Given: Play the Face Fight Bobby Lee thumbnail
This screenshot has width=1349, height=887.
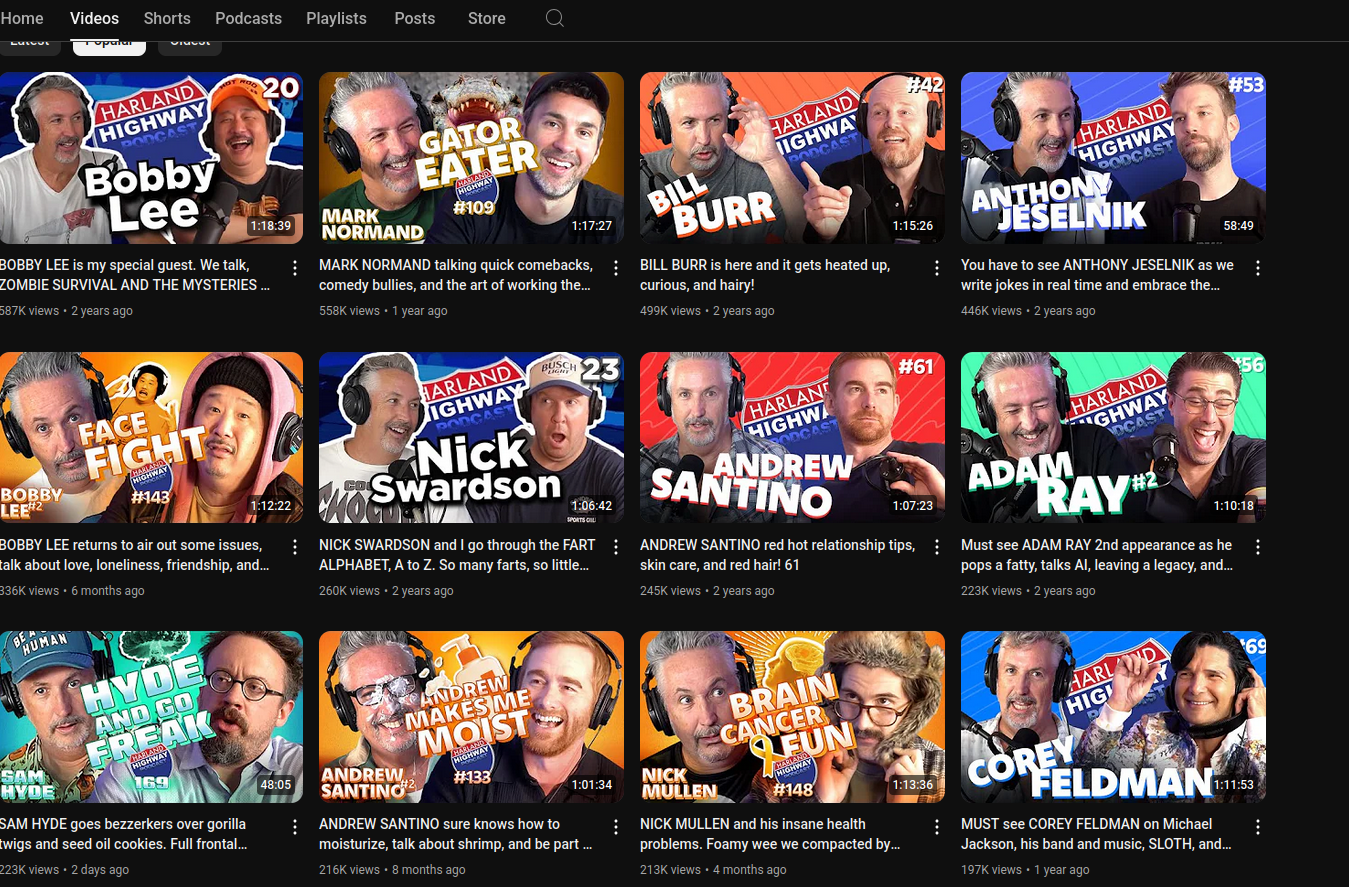Looking at the screenshot, I should click(151, 437).
